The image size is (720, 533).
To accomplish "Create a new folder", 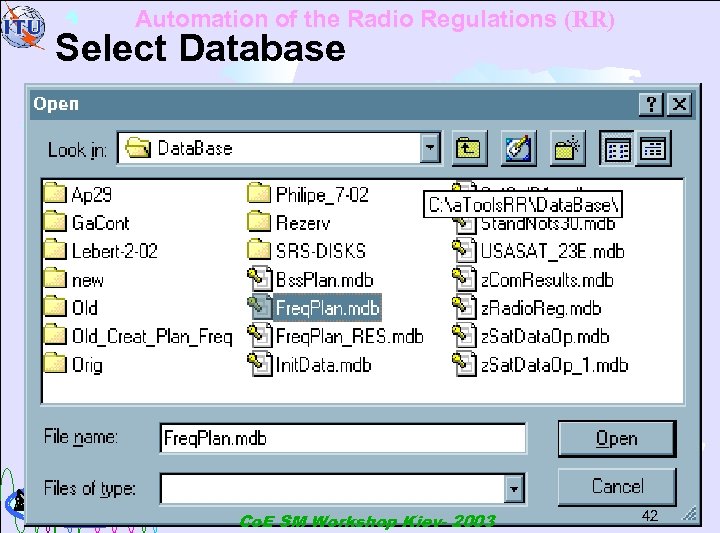I will pos(568,149).
